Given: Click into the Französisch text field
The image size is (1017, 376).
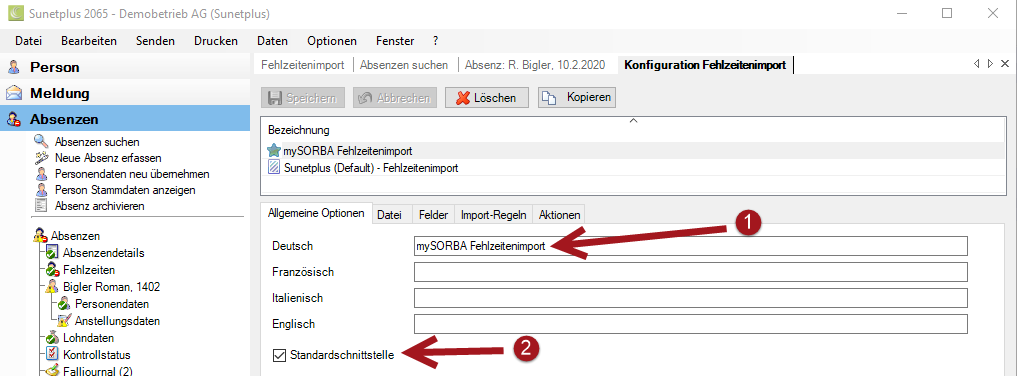Looking at the screenshot, I should [691, 272].
